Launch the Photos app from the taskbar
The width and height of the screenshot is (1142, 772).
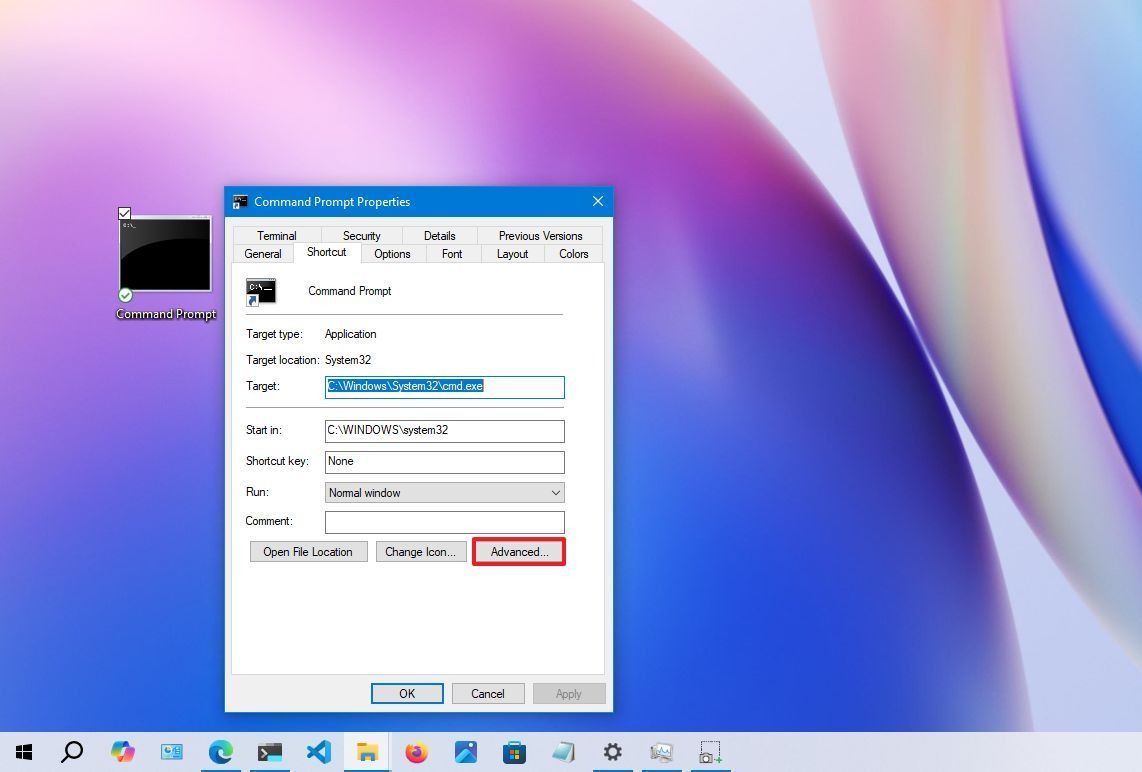pos(465,751)
